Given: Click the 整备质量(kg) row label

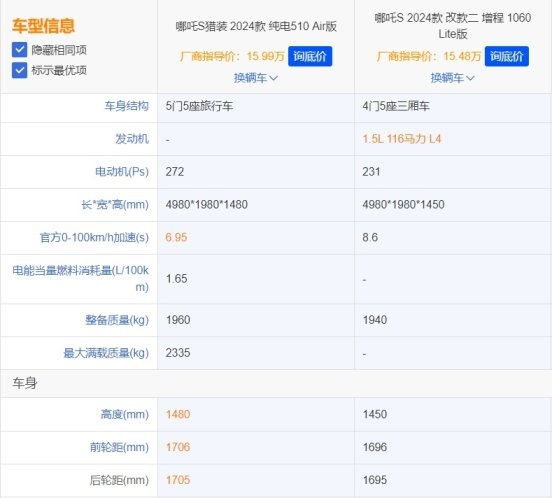Looking at the screenshot, I should point(117,320).
